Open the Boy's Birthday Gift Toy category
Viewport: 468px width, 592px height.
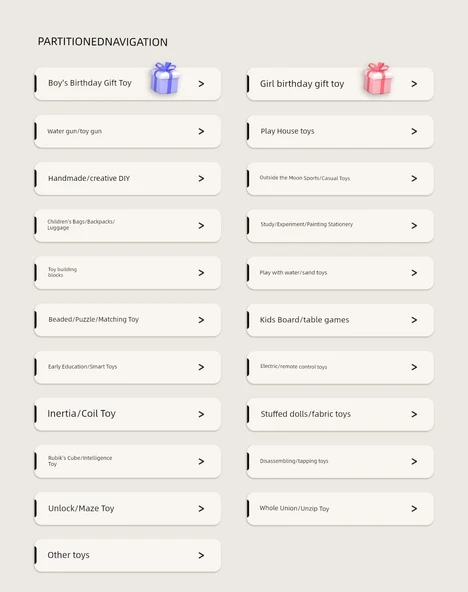point(128,84)
